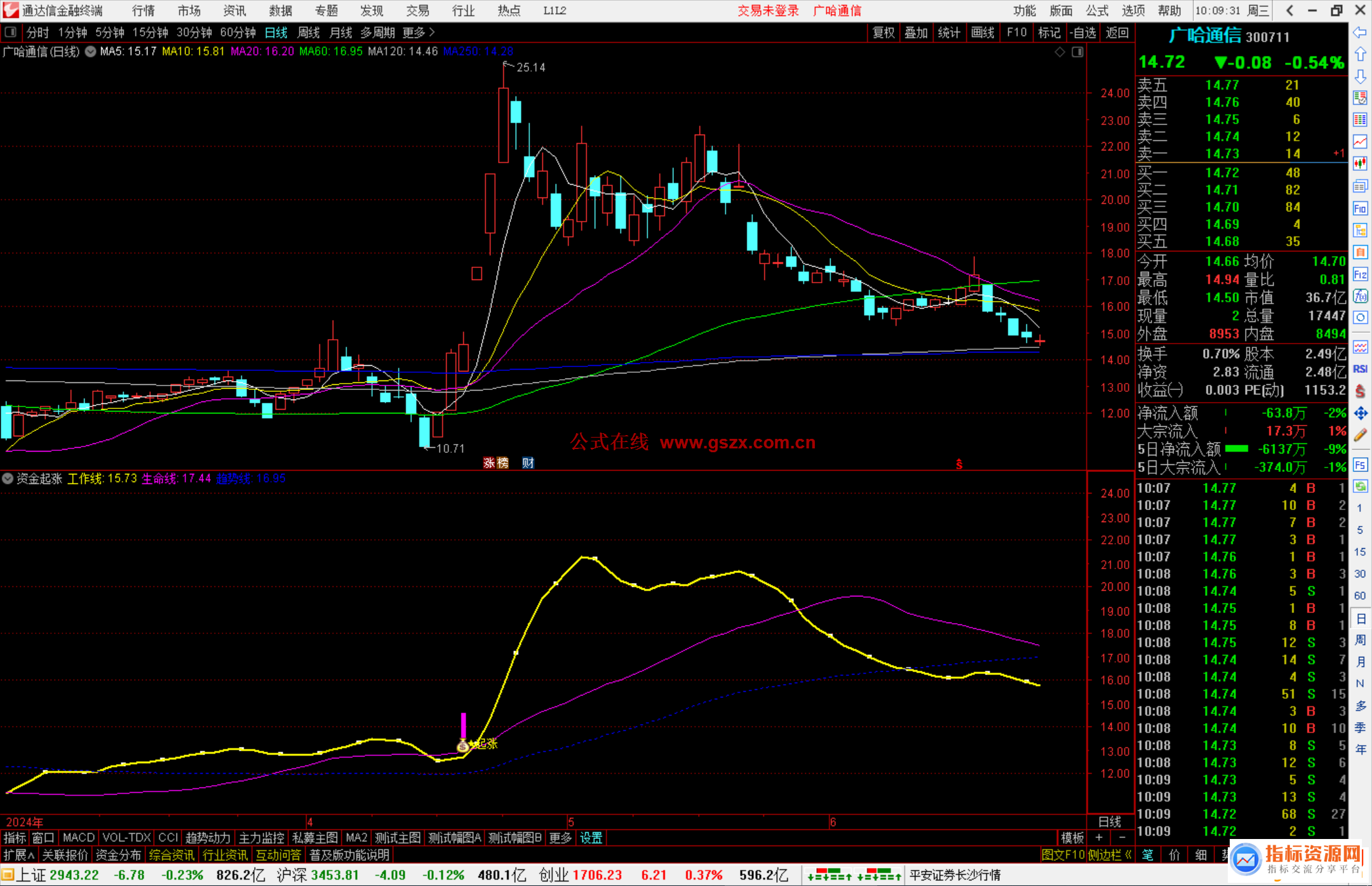Open the 资讯 menu
The width and height of the screenshot is (1372, 886).
tap(235, 10)
